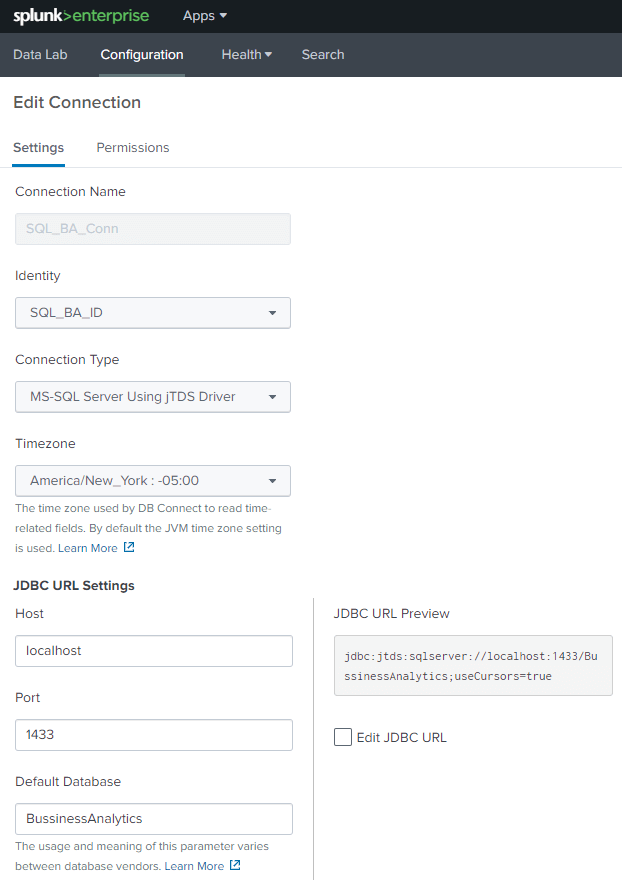Click external link icon under Default Database
The height and width of the screenshot is (880, 622).
[235, 865]
